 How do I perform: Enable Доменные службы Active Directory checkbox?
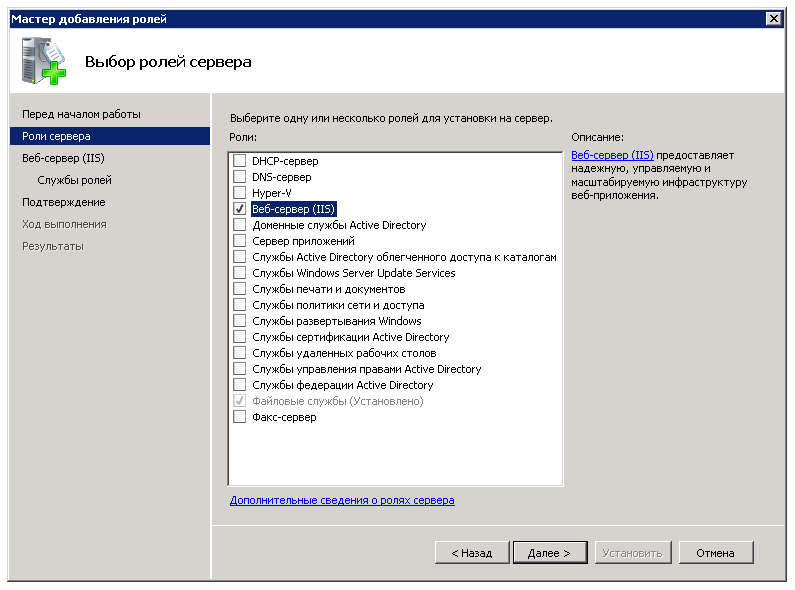(x=239, y=225)
